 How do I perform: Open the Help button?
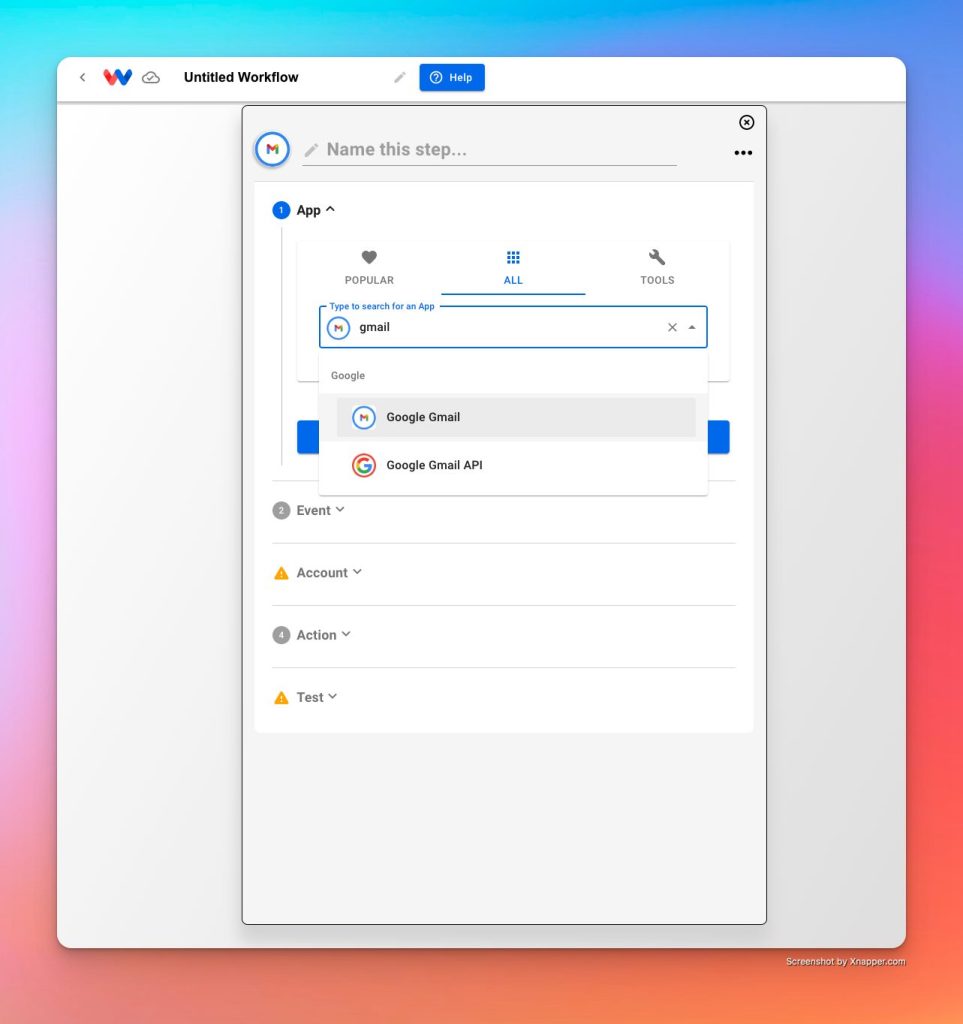[x=452, y=77]
